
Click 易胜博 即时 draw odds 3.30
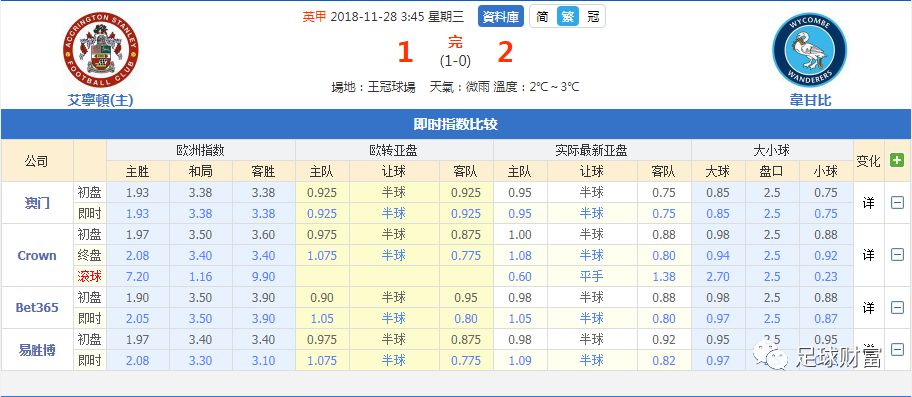[201, 361]
